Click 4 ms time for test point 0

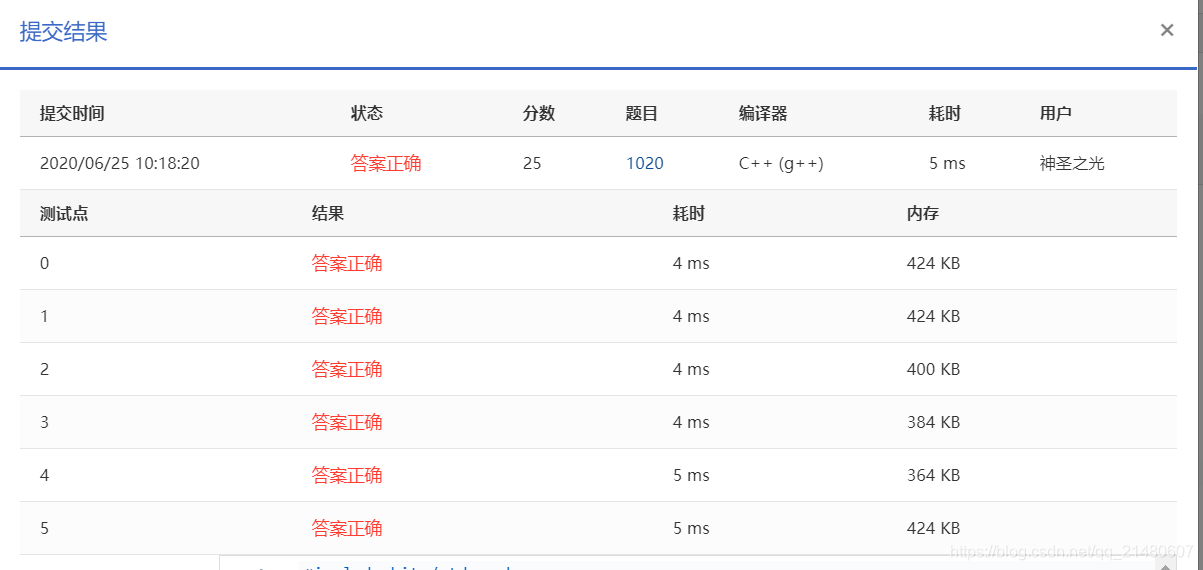tap(691, 264)
